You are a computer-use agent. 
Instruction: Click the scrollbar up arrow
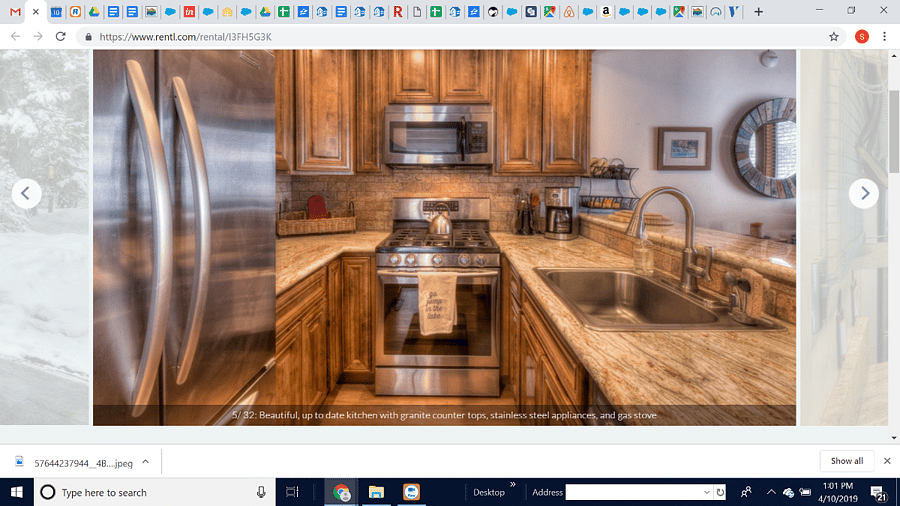(x=894, y=56)
